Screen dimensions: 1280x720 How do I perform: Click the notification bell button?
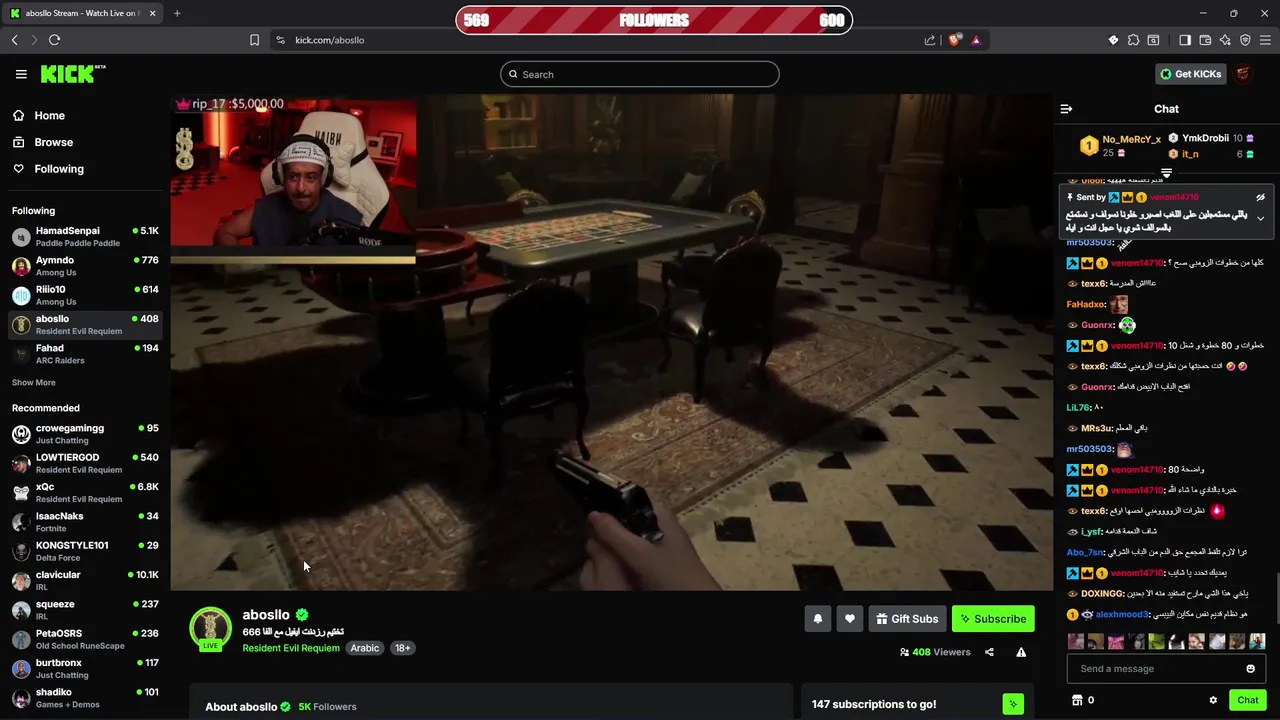(817, 619)
